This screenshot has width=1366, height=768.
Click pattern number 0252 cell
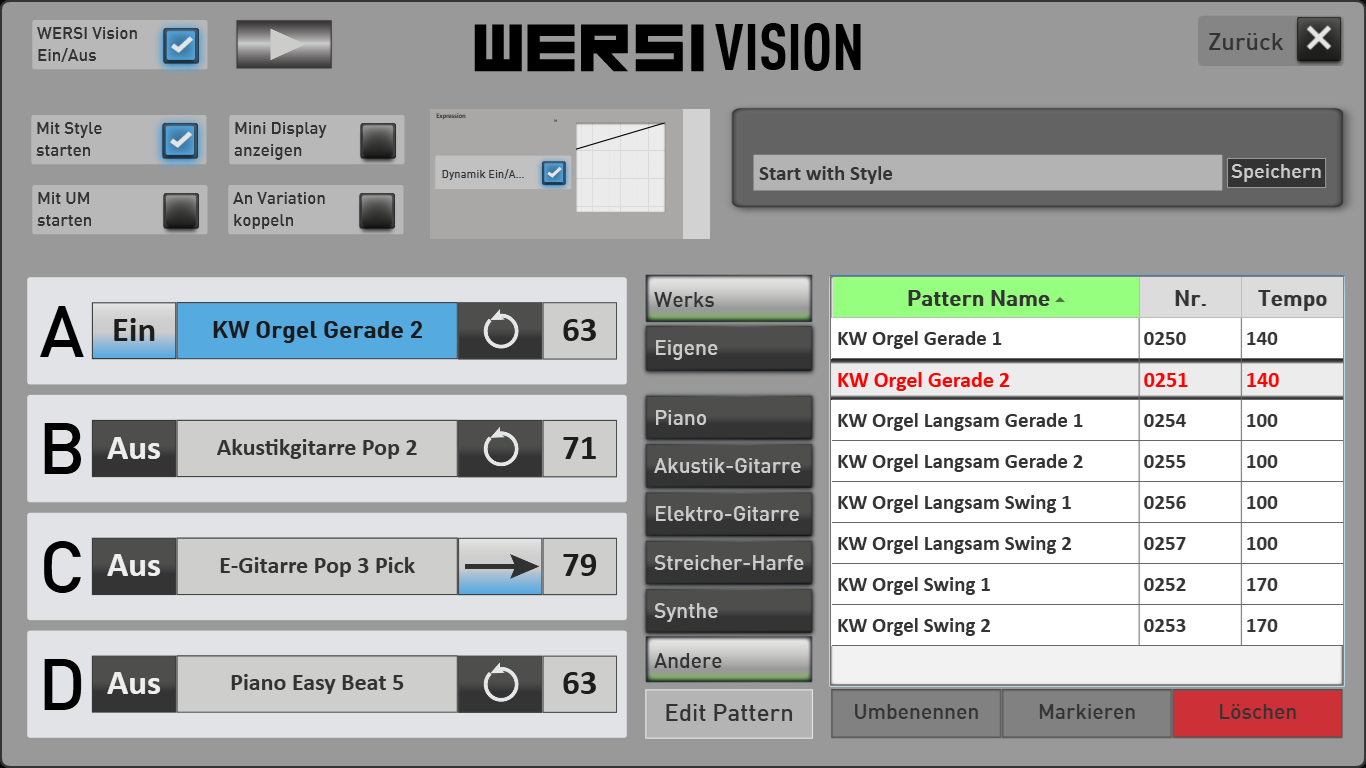[x=1190, y=585]
